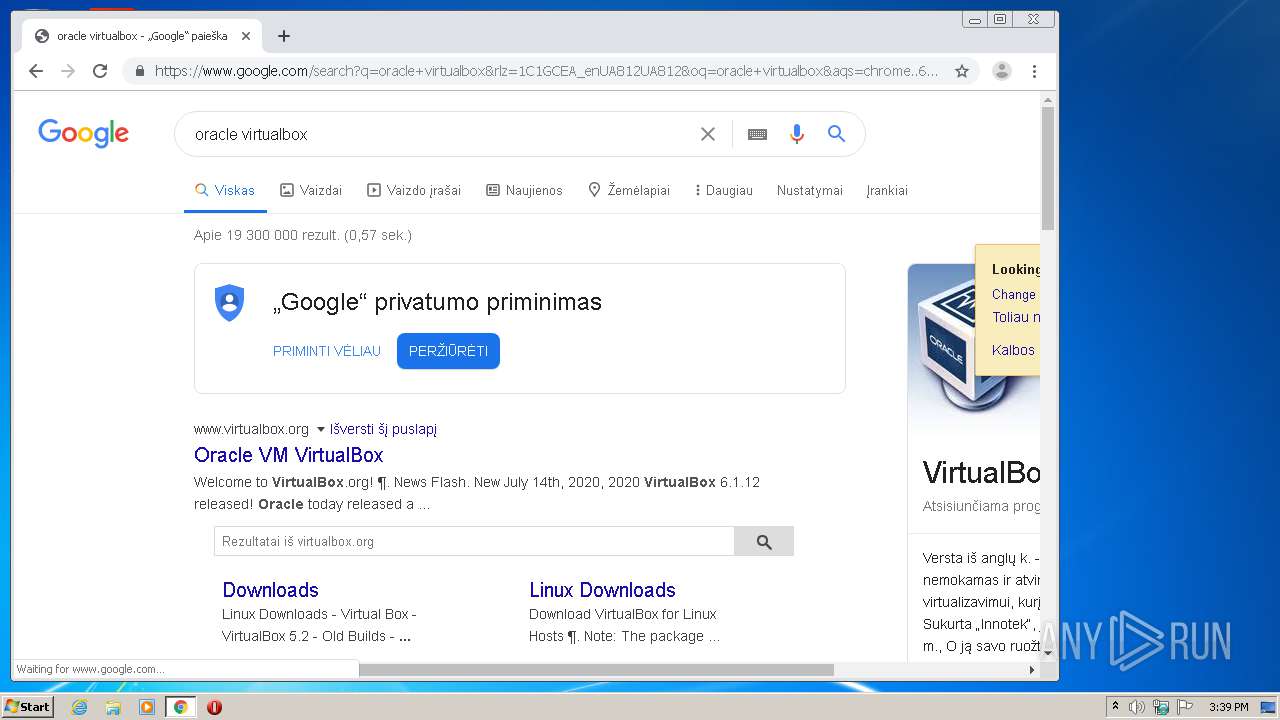Click the Action Center flag tray icon
Viewport: 1280px width, 720px height.
[x=1185, y=707]
